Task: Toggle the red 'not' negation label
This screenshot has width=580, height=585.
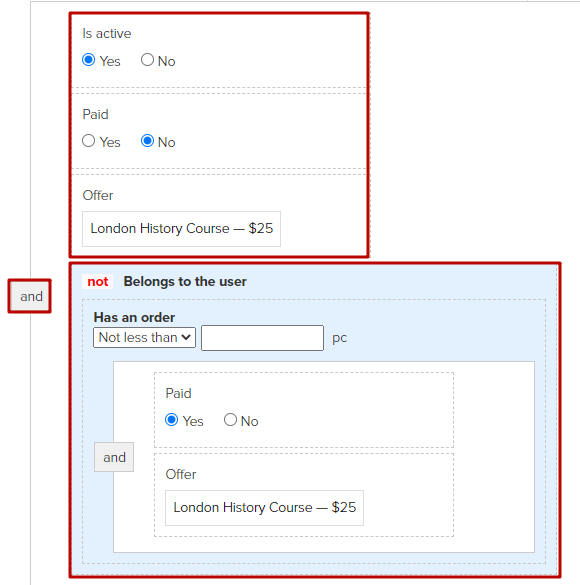Action: [x=98, y=282]
